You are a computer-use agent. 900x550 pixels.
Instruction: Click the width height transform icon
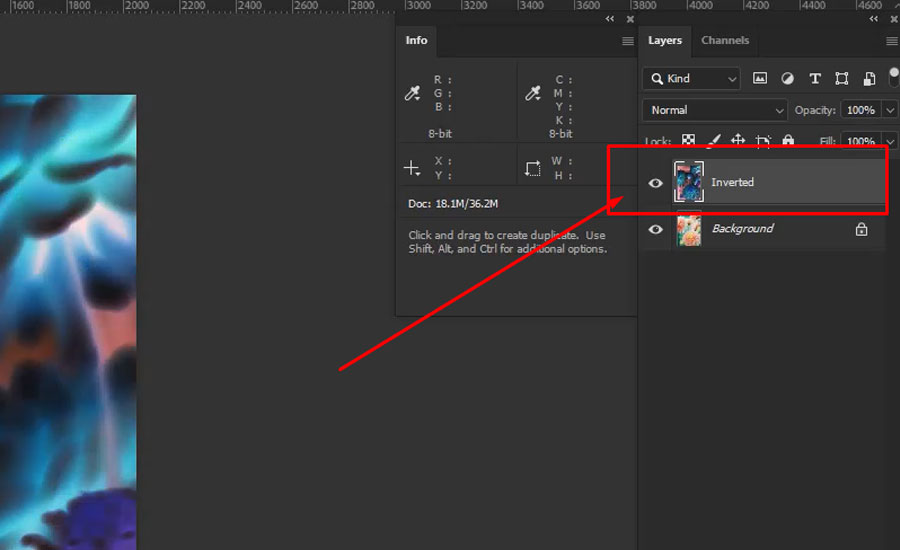[532, 168]
